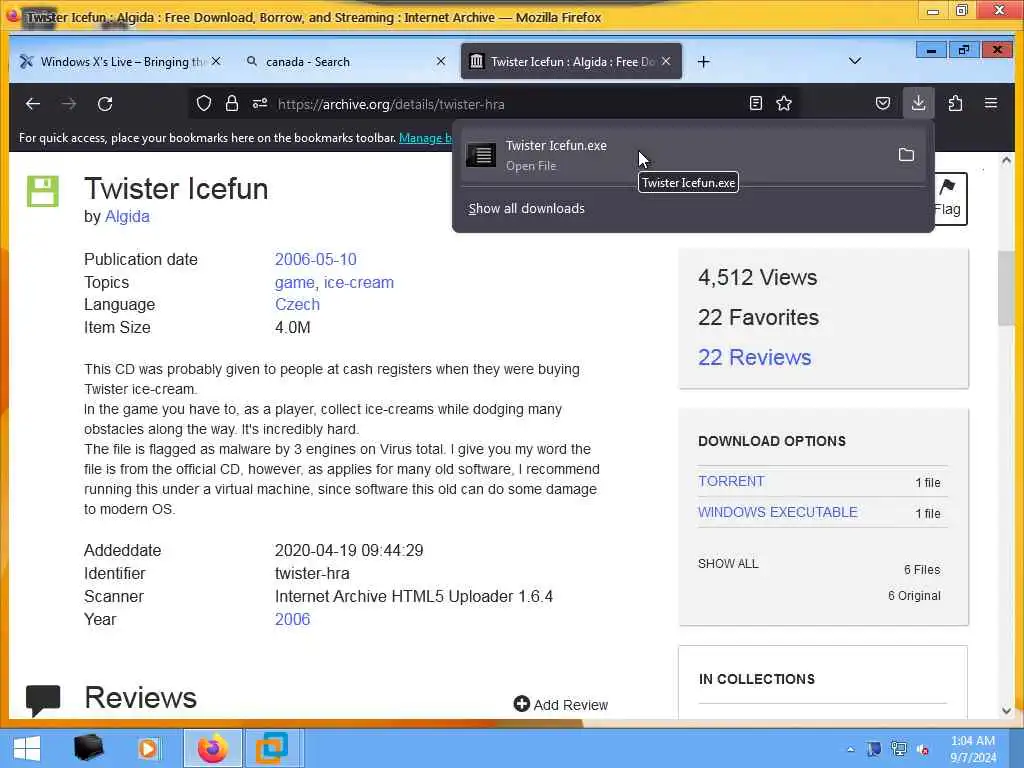Screen dimensions: 1024x768
Task: Open the game topic link
Action: coord(295,283)
